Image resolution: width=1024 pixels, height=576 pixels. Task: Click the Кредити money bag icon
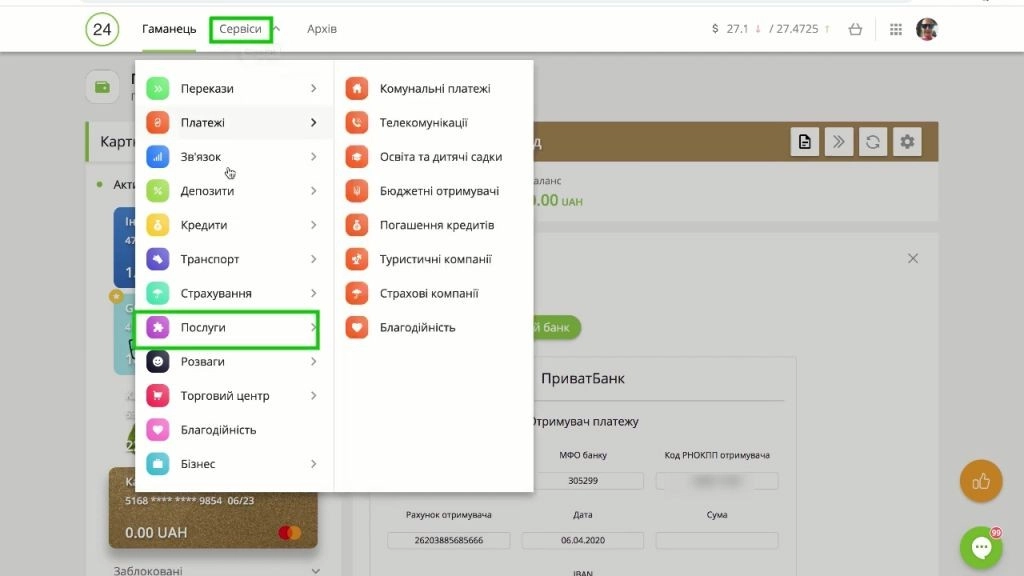coord(157,225)
